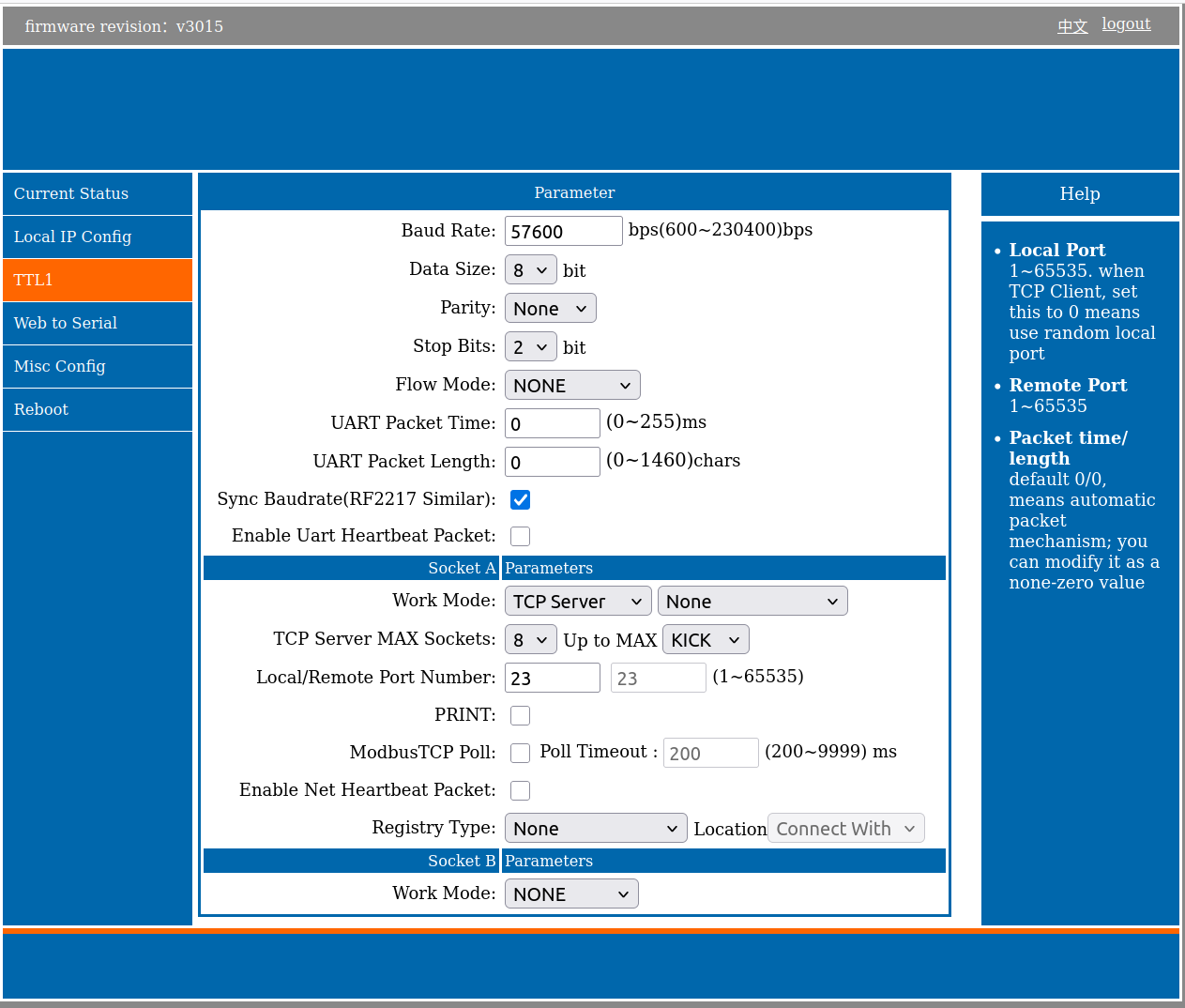Open Socket B Work Mode dropdown
This screenshot has width=1185, height=1008.
click(570, 894)
